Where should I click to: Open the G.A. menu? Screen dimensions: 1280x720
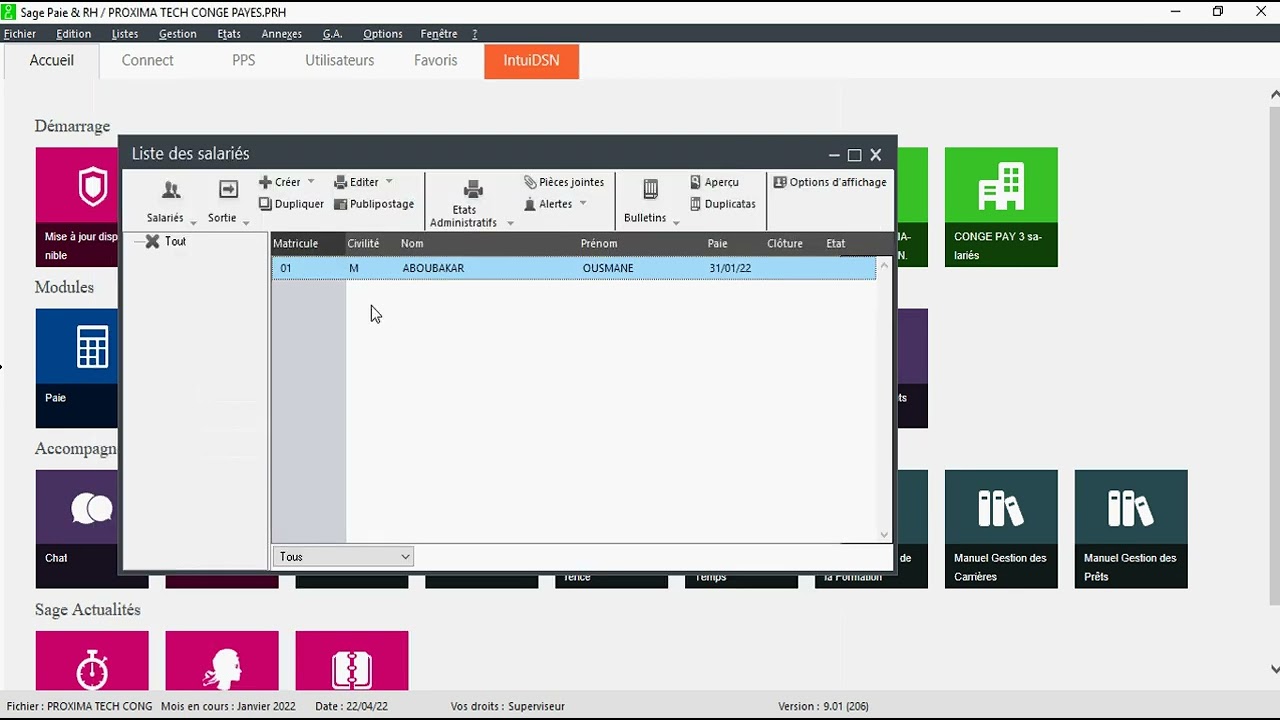click(x=332, y=33)
